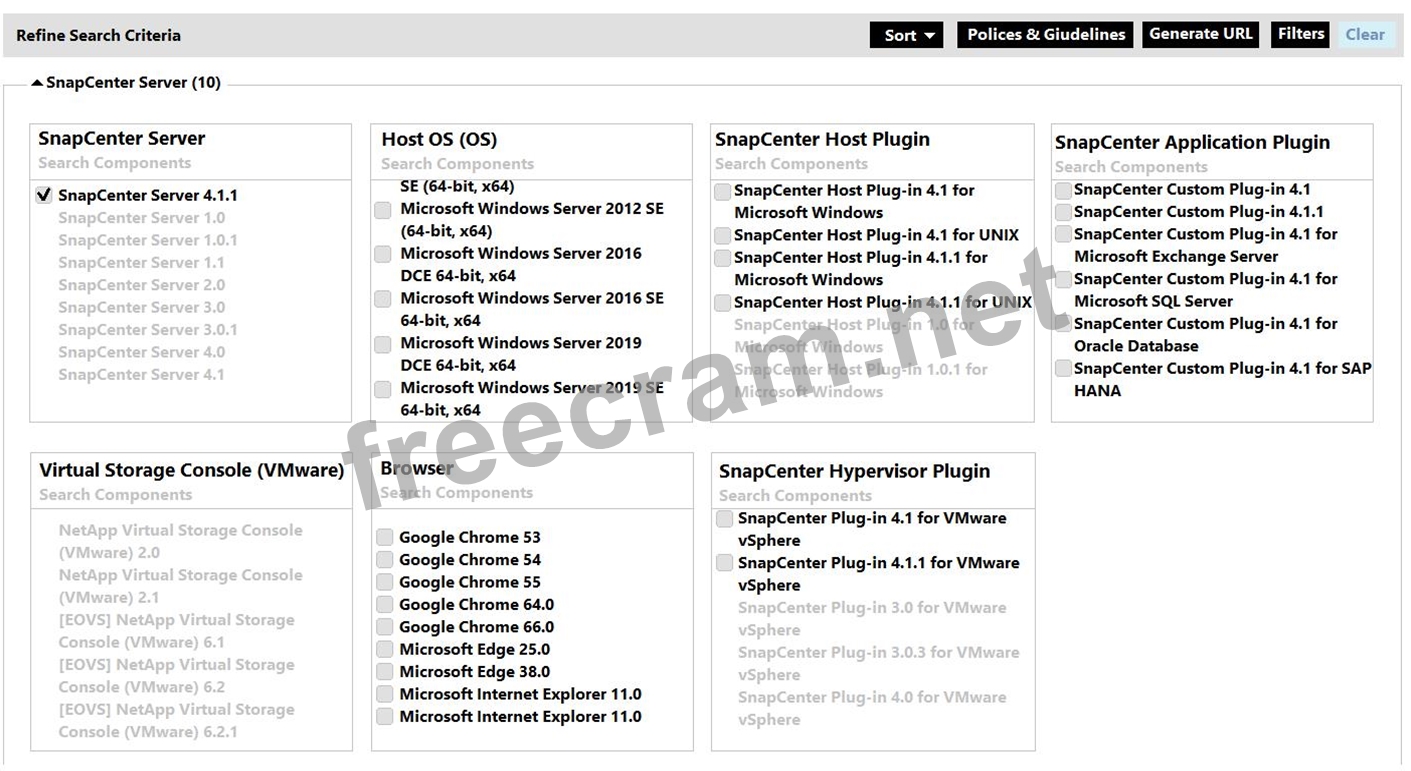Check Google Chrome 66.0

(x=384, y=628)
